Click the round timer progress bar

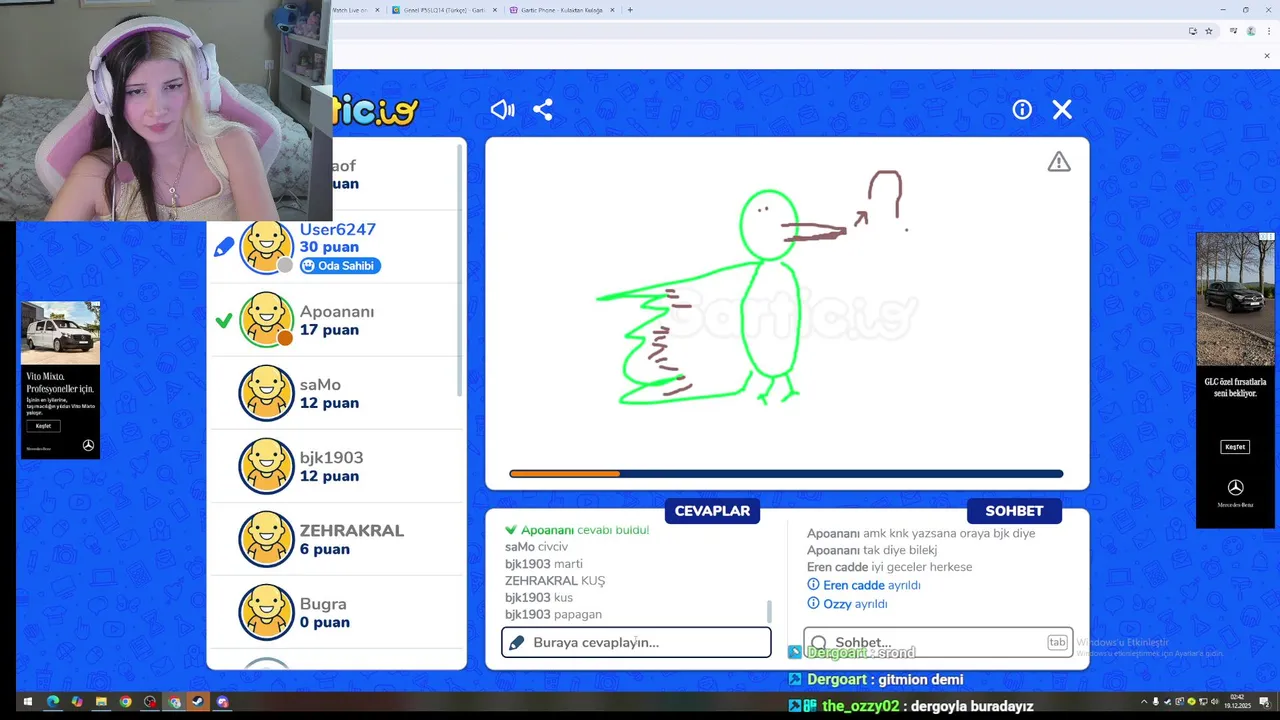pyautogui.click(x=786, y=474)
